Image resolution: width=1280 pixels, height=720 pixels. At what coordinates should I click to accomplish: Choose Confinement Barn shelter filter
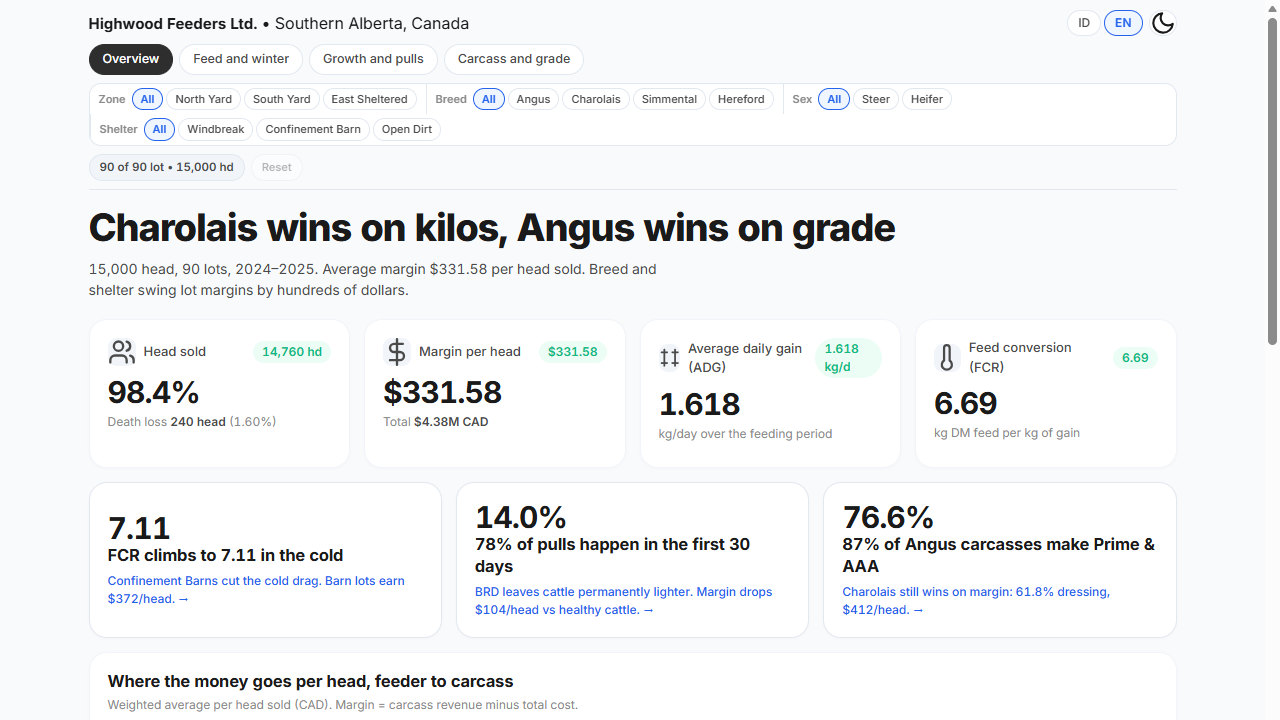313,129
